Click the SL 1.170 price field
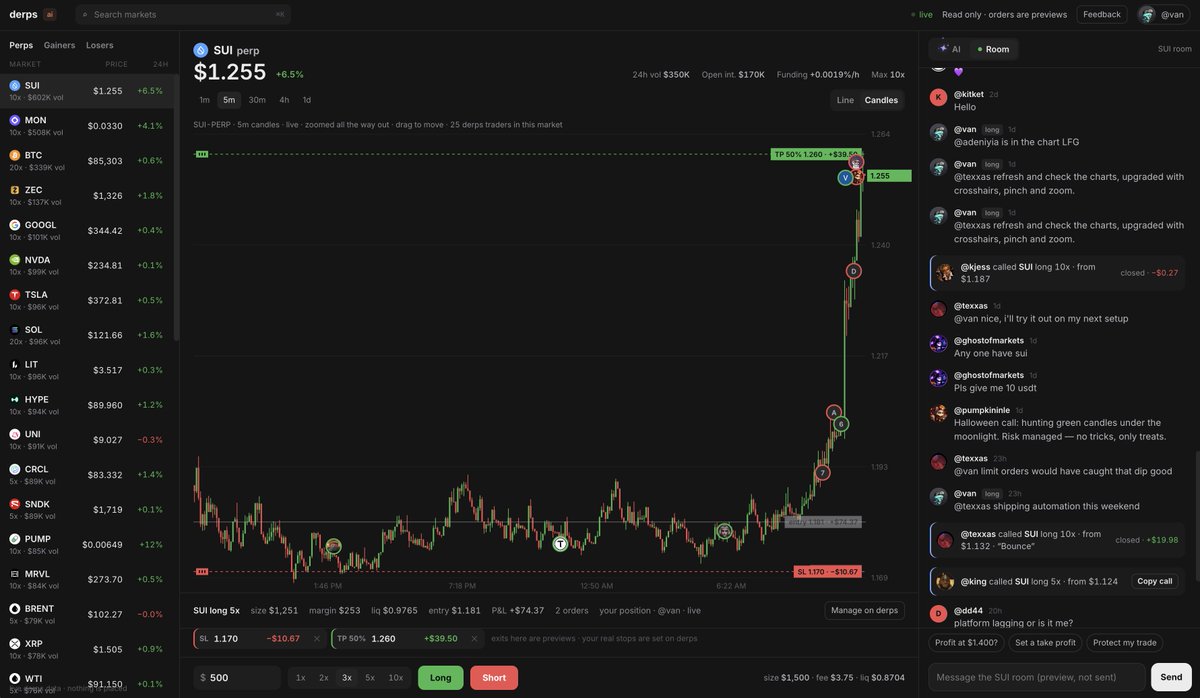This screenshot has width=1200, height=698. click(226, 638)
